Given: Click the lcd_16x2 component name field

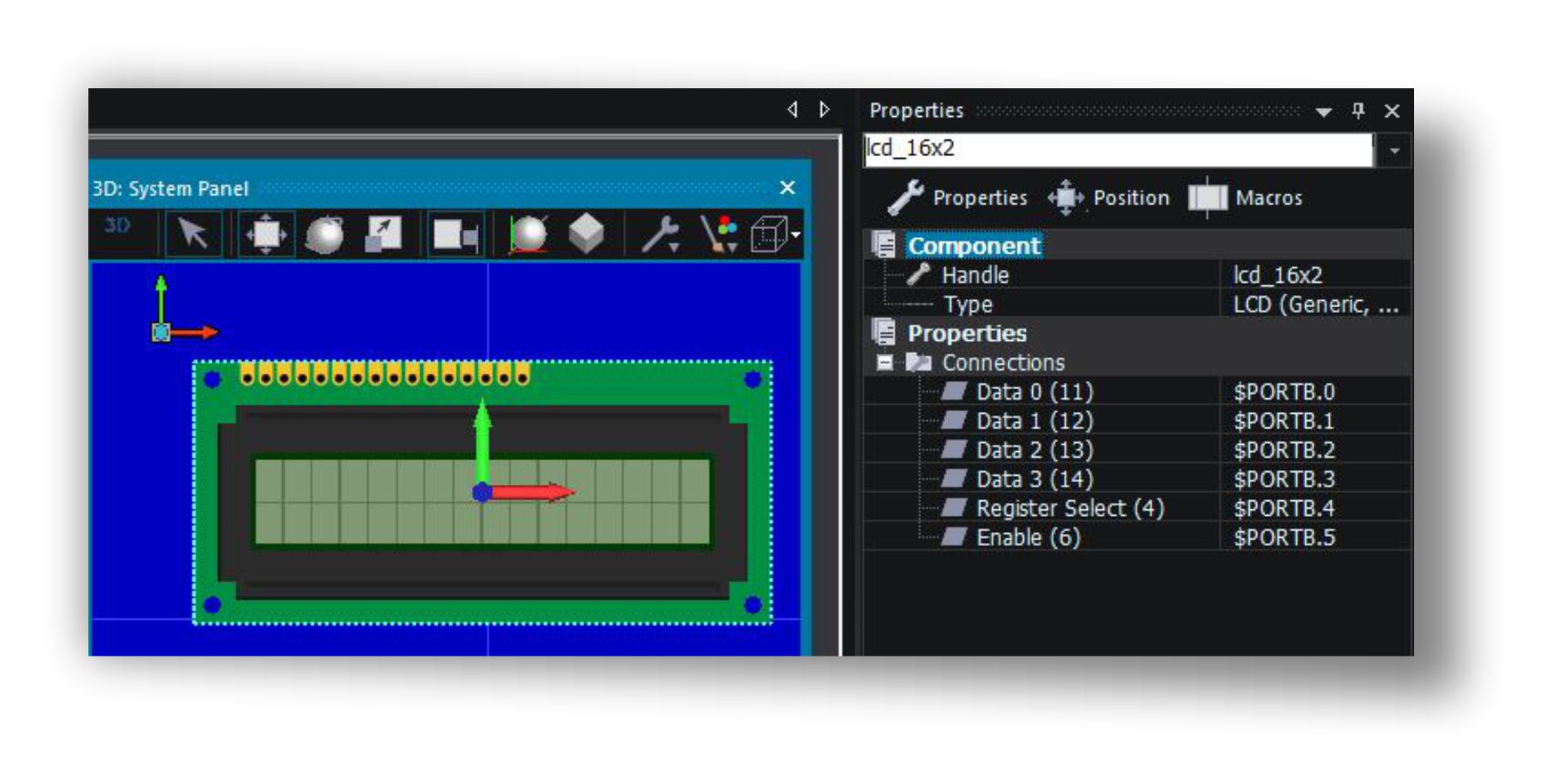Looking at the screenshot, I should [1118, 150].
